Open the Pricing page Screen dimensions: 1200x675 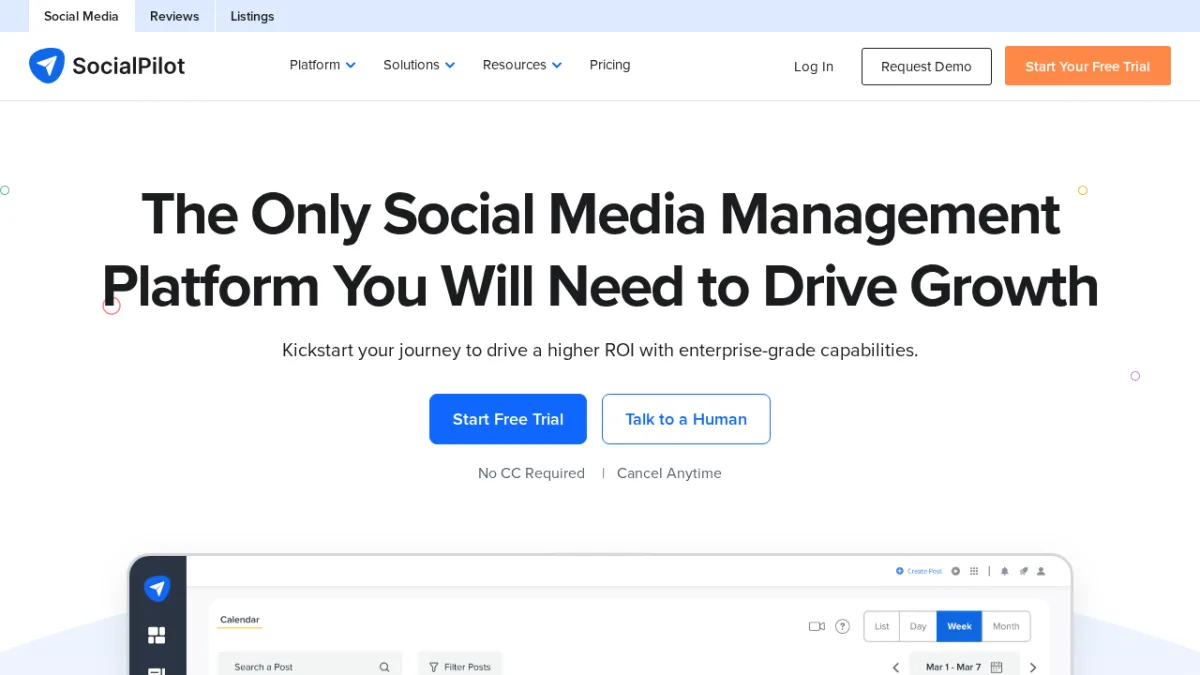tap(610, 65)
